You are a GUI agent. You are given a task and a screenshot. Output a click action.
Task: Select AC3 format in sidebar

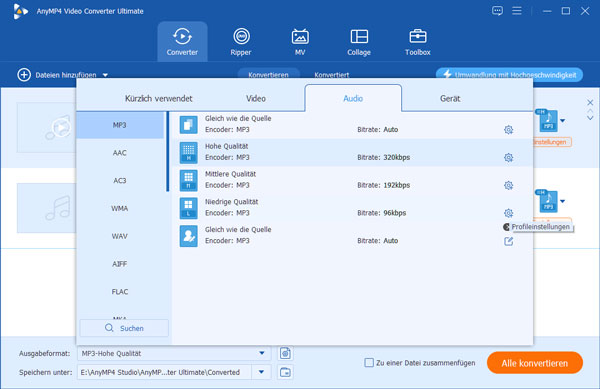[x=120, y=181]
